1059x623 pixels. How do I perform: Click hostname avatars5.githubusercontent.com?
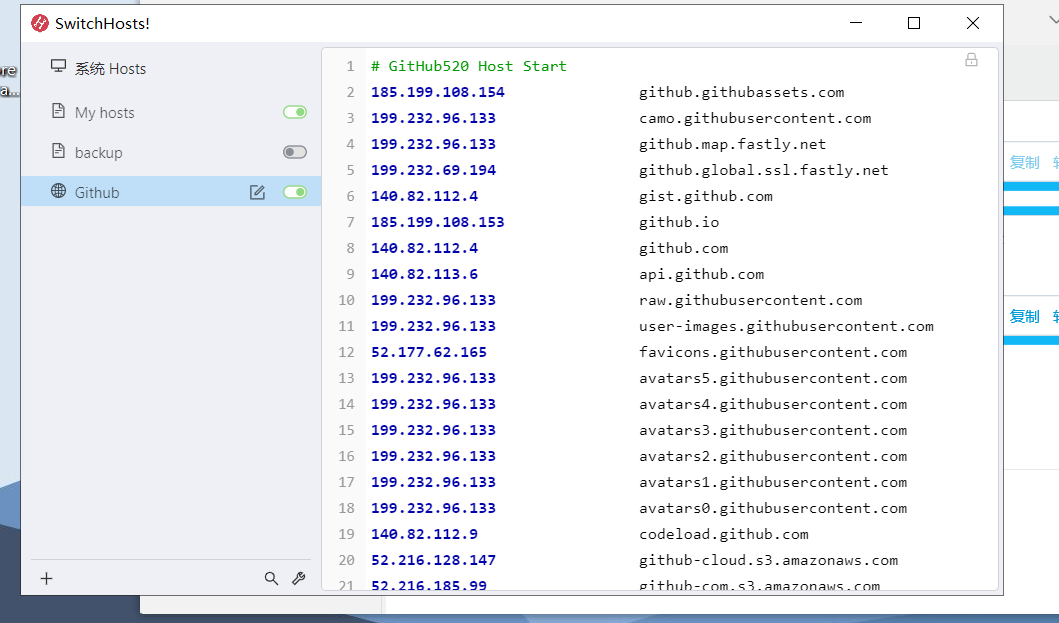coord(773,378)
